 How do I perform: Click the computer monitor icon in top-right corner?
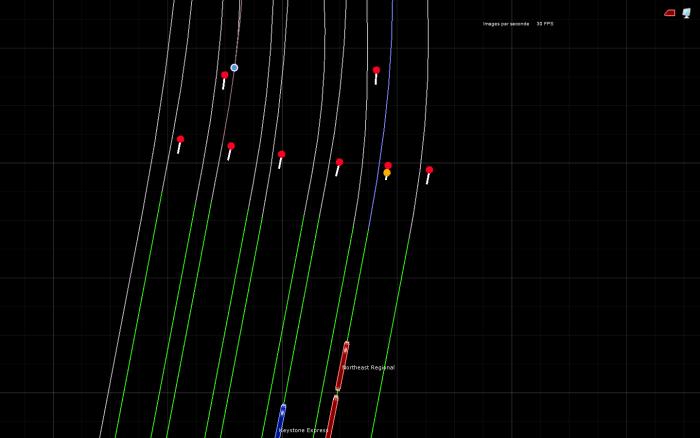[687, 13]
